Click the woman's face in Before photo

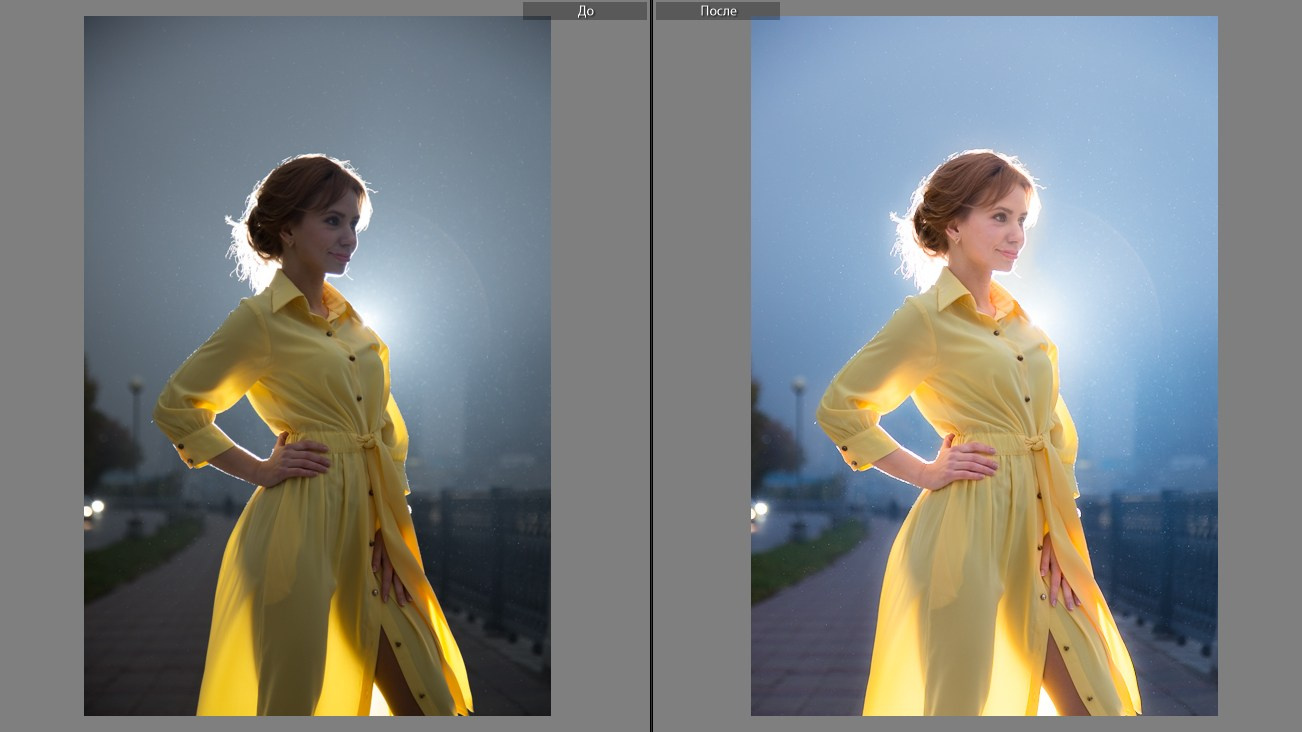coord(335,235)
